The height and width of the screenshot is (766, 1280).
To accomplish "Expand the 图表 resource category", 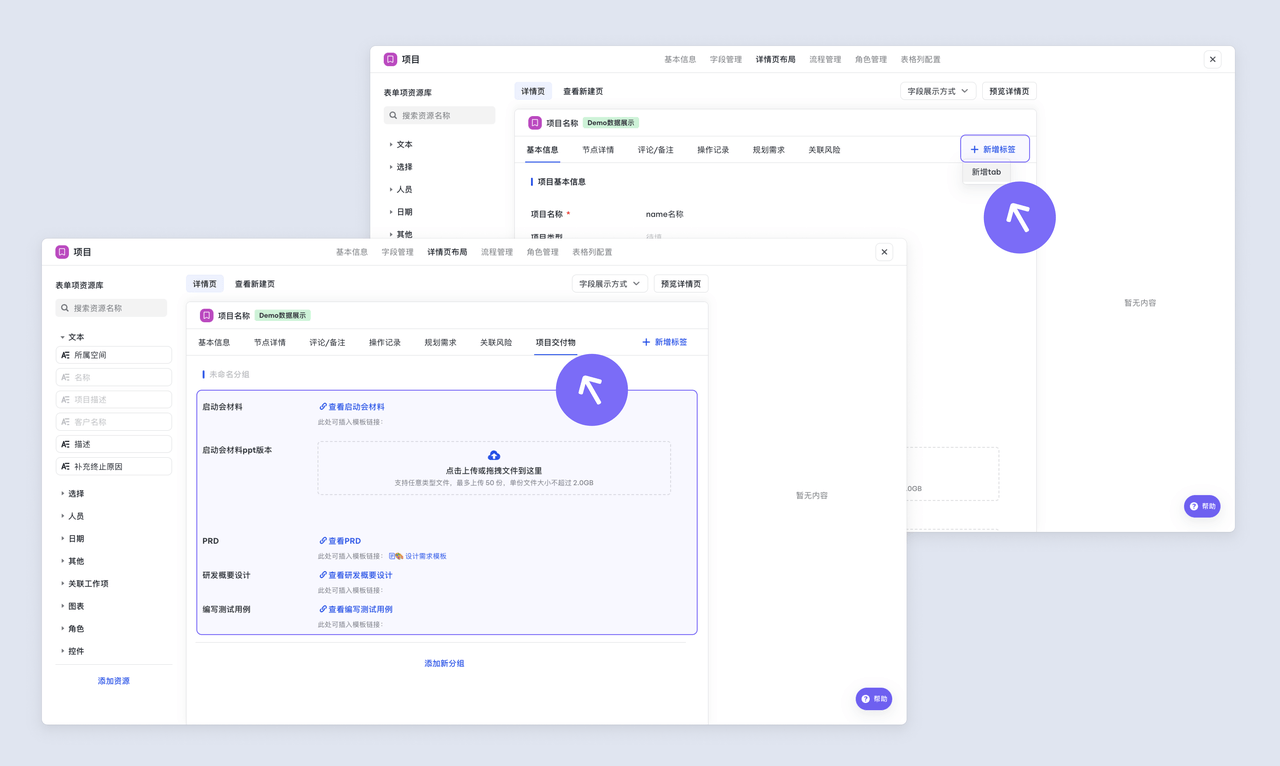I will 62,606.
